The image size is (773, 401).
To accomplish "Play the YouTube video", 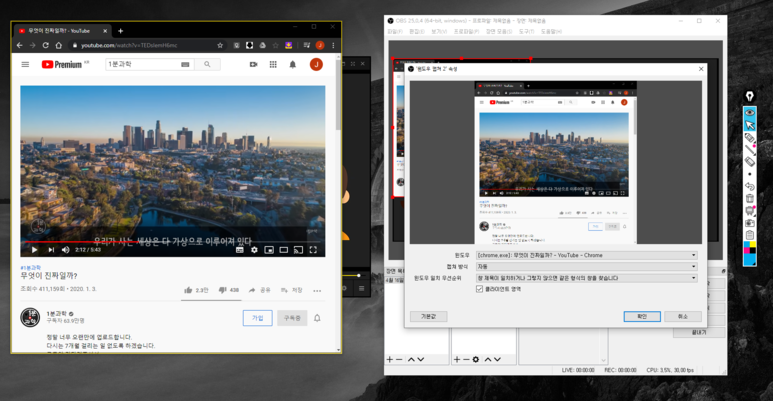I will [35, 250].
